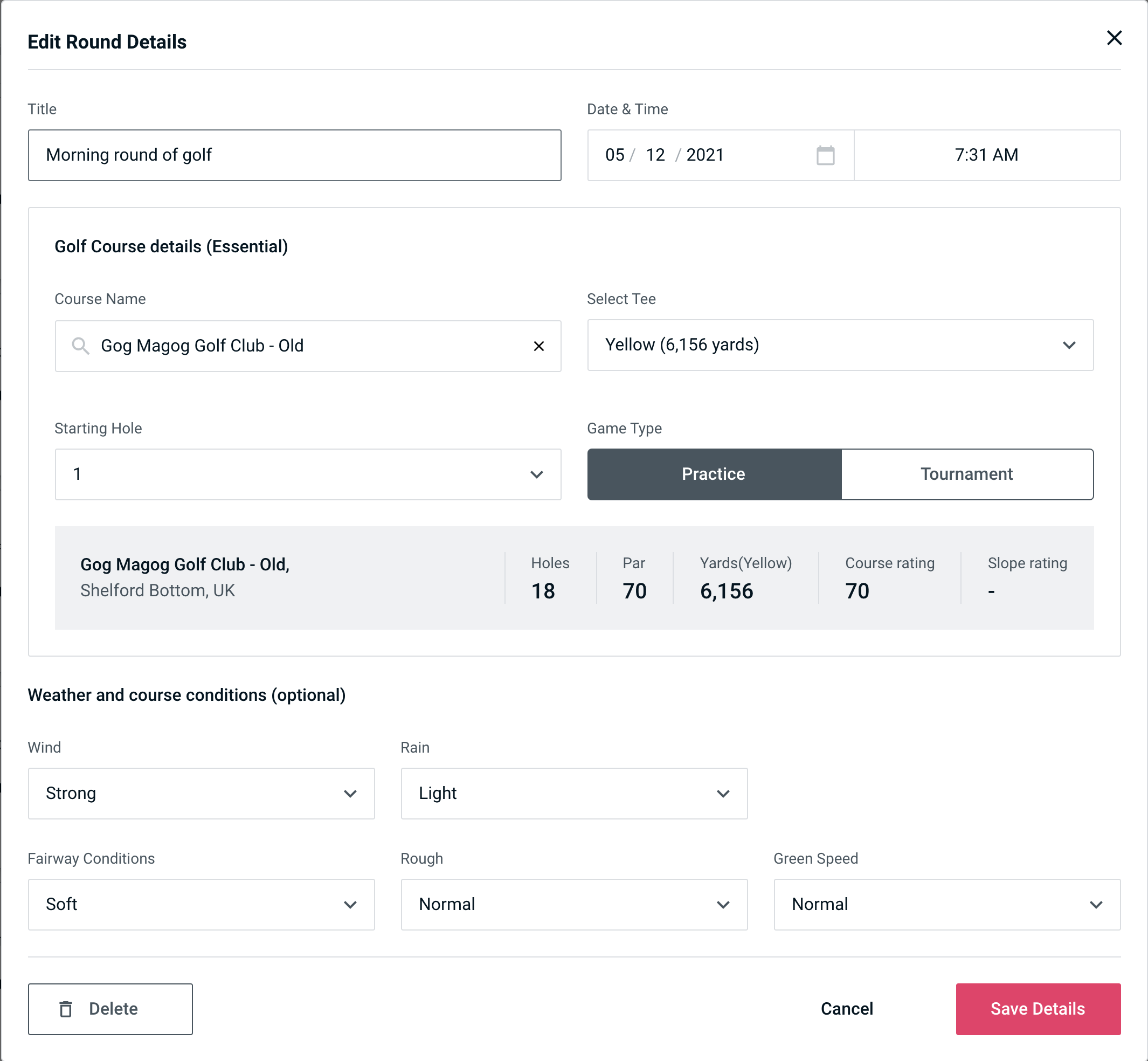
Task: Click the Golf Course details section tab
Action: point(171,246)
